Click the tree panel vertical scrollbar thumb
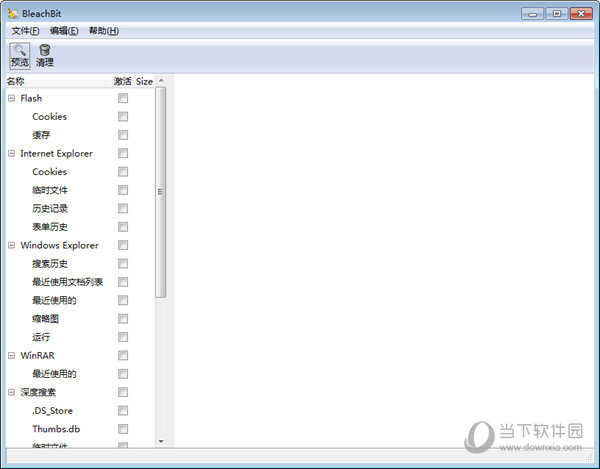Image resolution: width=600 pixels, height=469 pixels. [161, 192]
